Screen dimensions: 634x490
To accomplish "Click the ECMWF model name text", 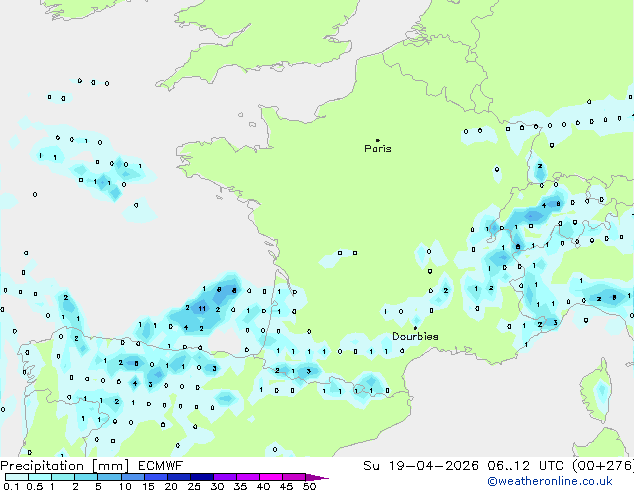I will pos(161,466).
